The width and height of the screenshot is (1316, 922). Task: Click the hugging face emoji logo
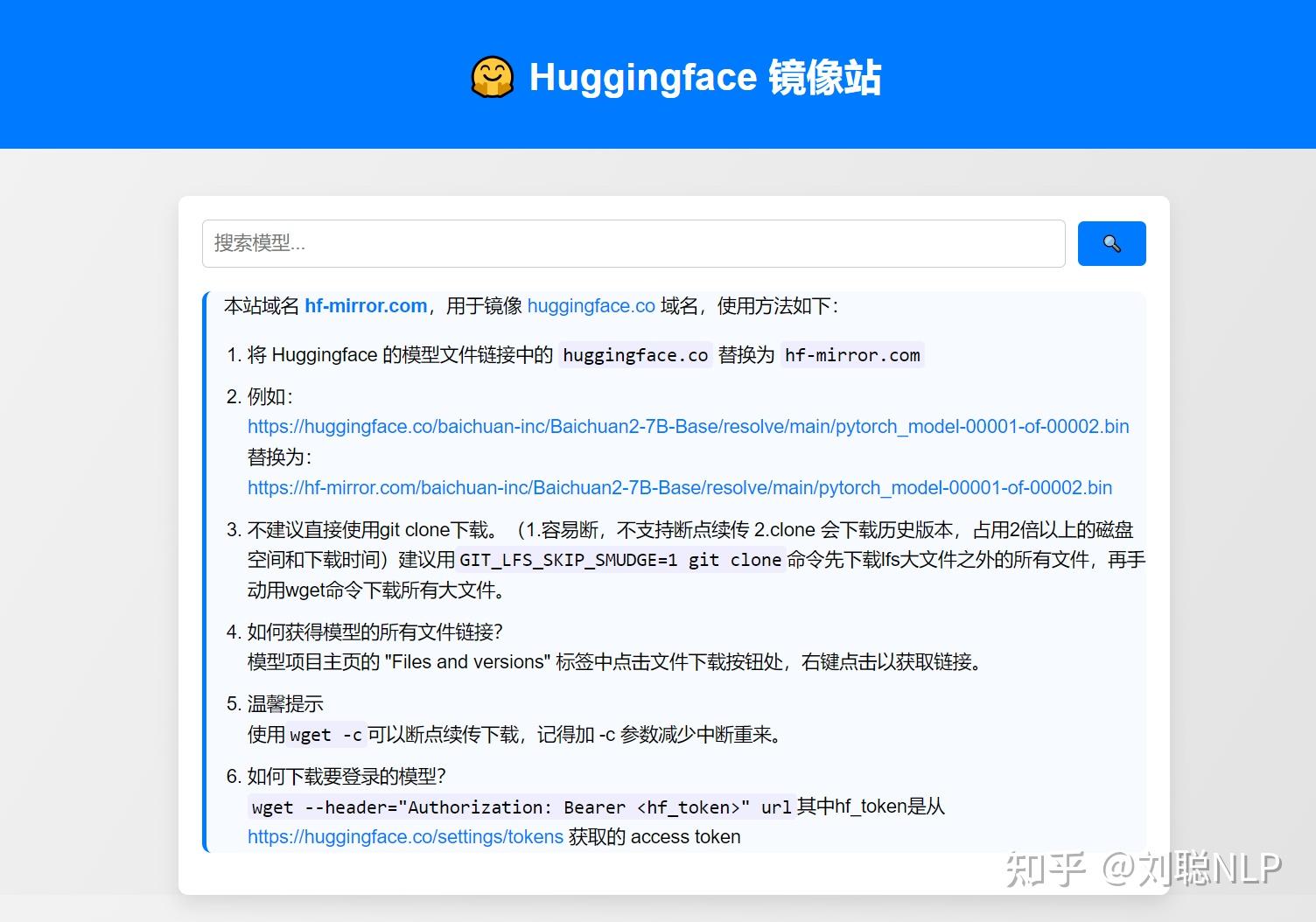(x=493, y=77)
